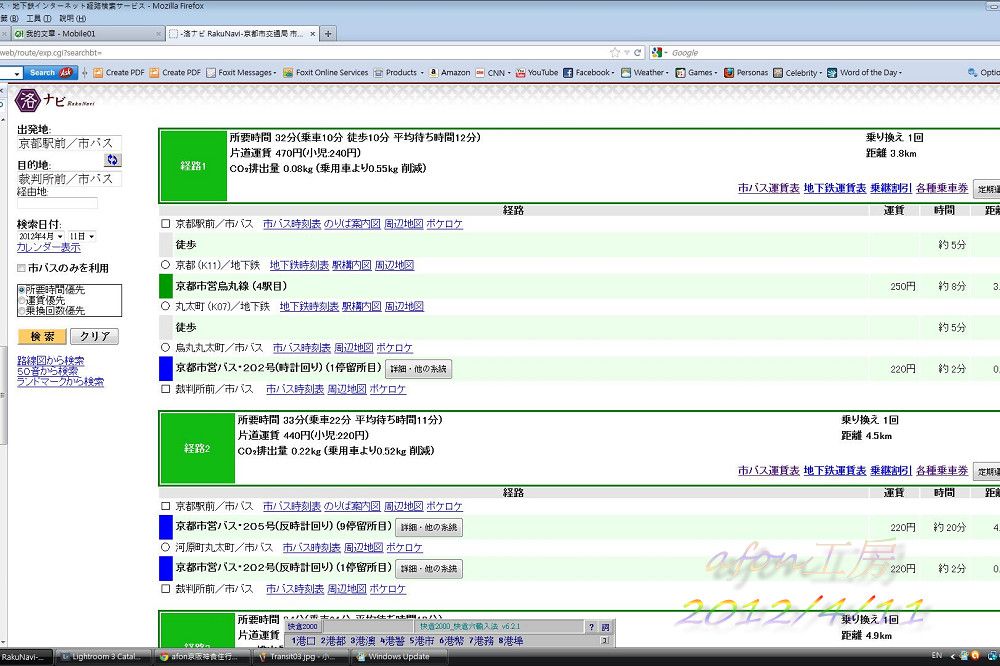Open a new tab with plus button
Screen dimensions: 1000x666
click(329, 33)
